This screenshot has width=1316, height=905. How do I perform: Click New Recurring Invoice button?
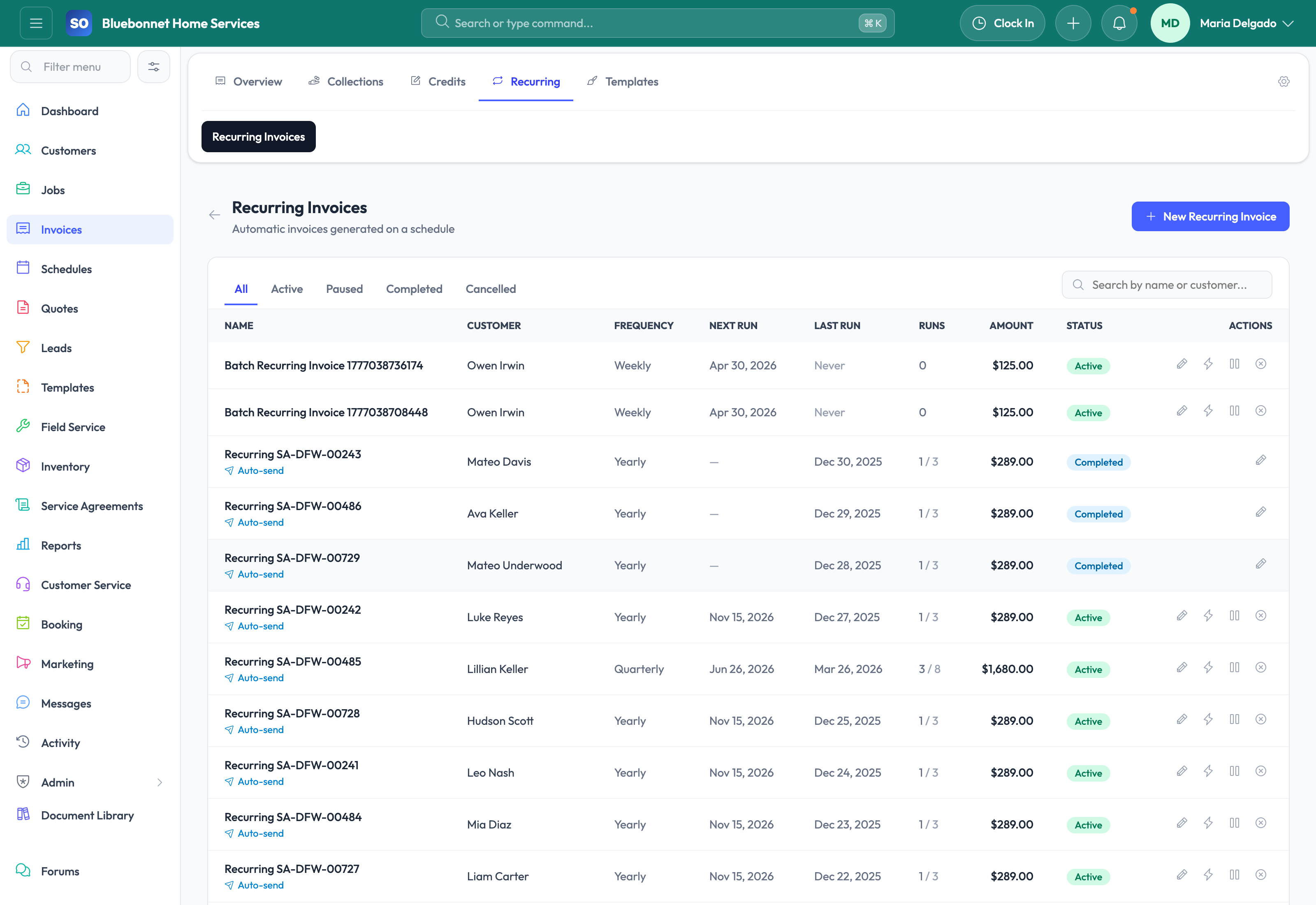point(1210,217)
